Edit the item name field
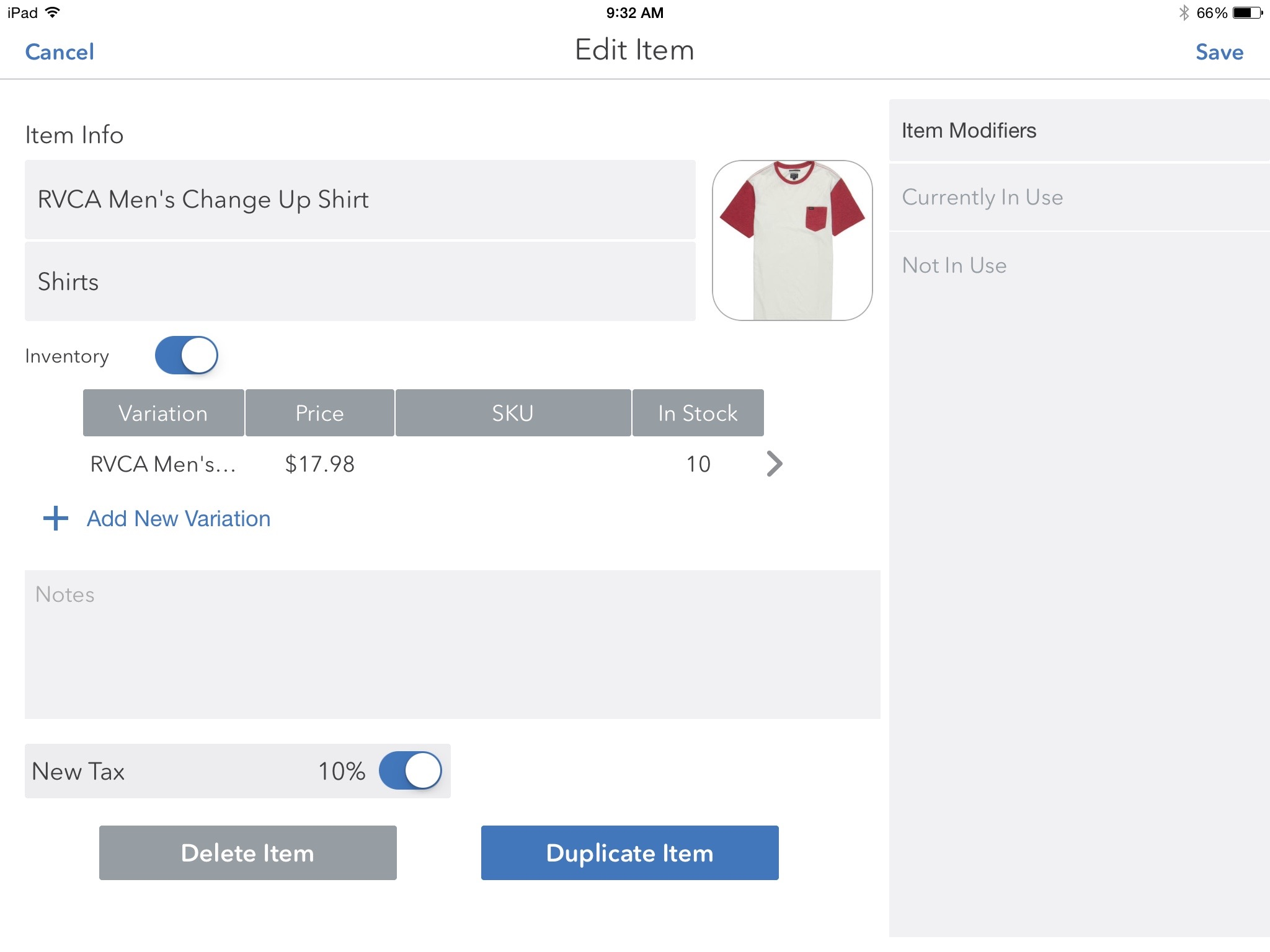Image resolution: width=1270 pixels, height=952 pixels. click(x=360, y=200)
